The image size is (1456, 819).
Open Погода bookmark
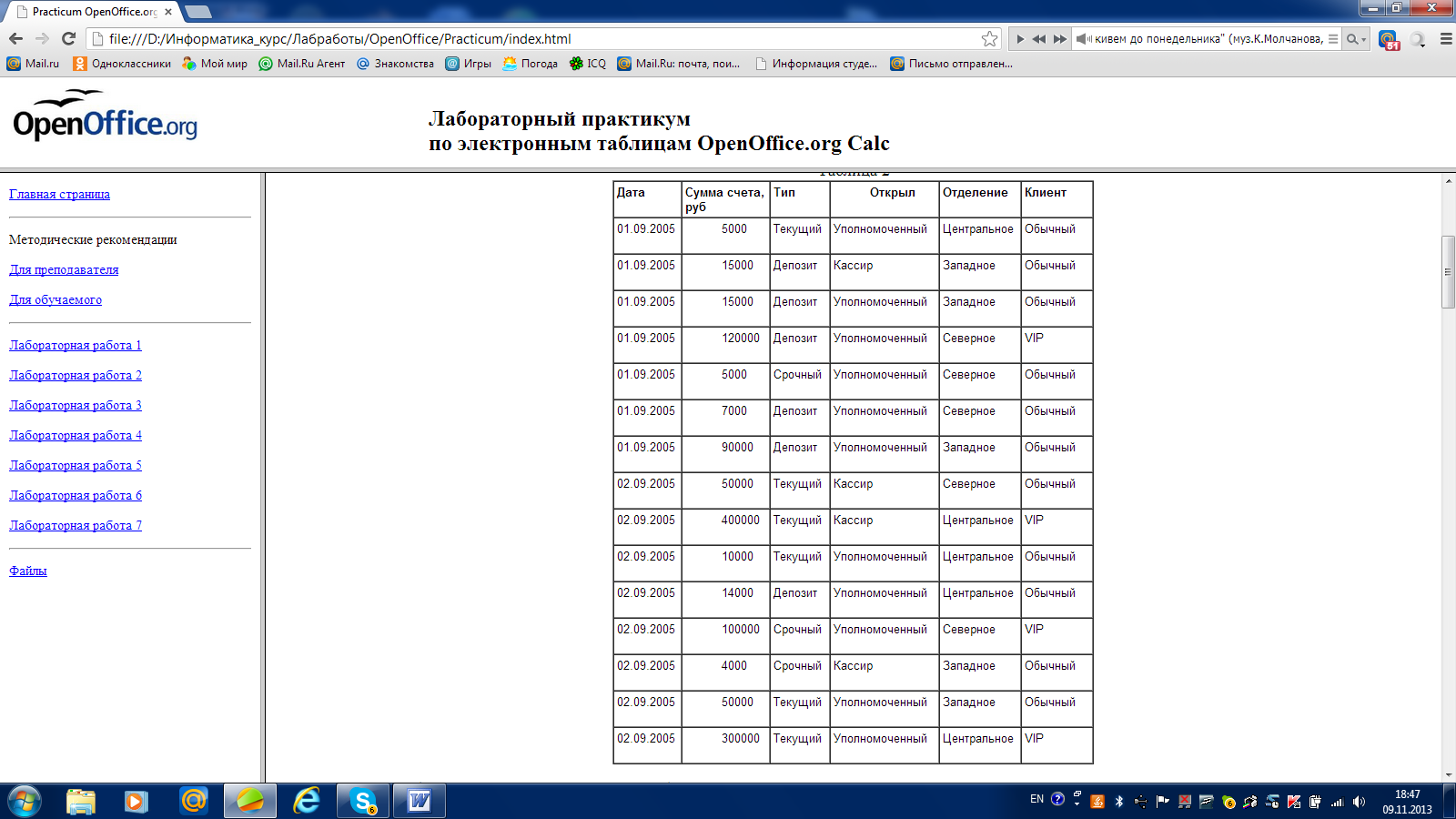pos(530,64)
